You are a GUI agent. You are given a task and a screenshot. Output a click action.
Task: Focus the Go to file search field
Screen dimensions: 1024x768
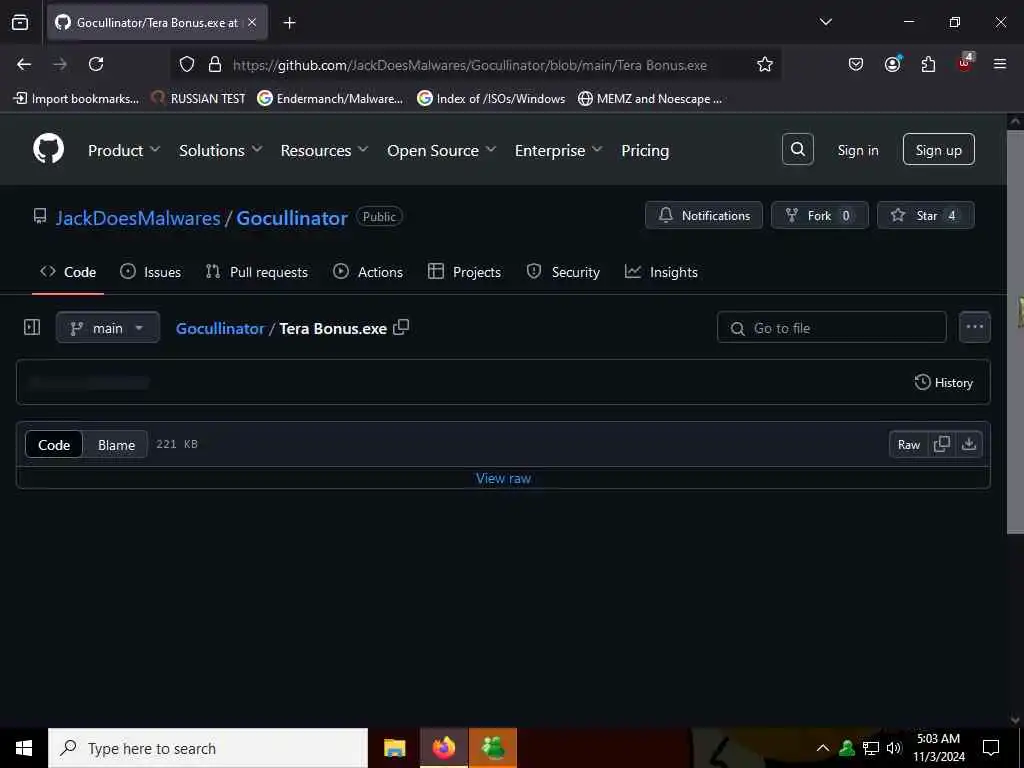click(831, 327)
